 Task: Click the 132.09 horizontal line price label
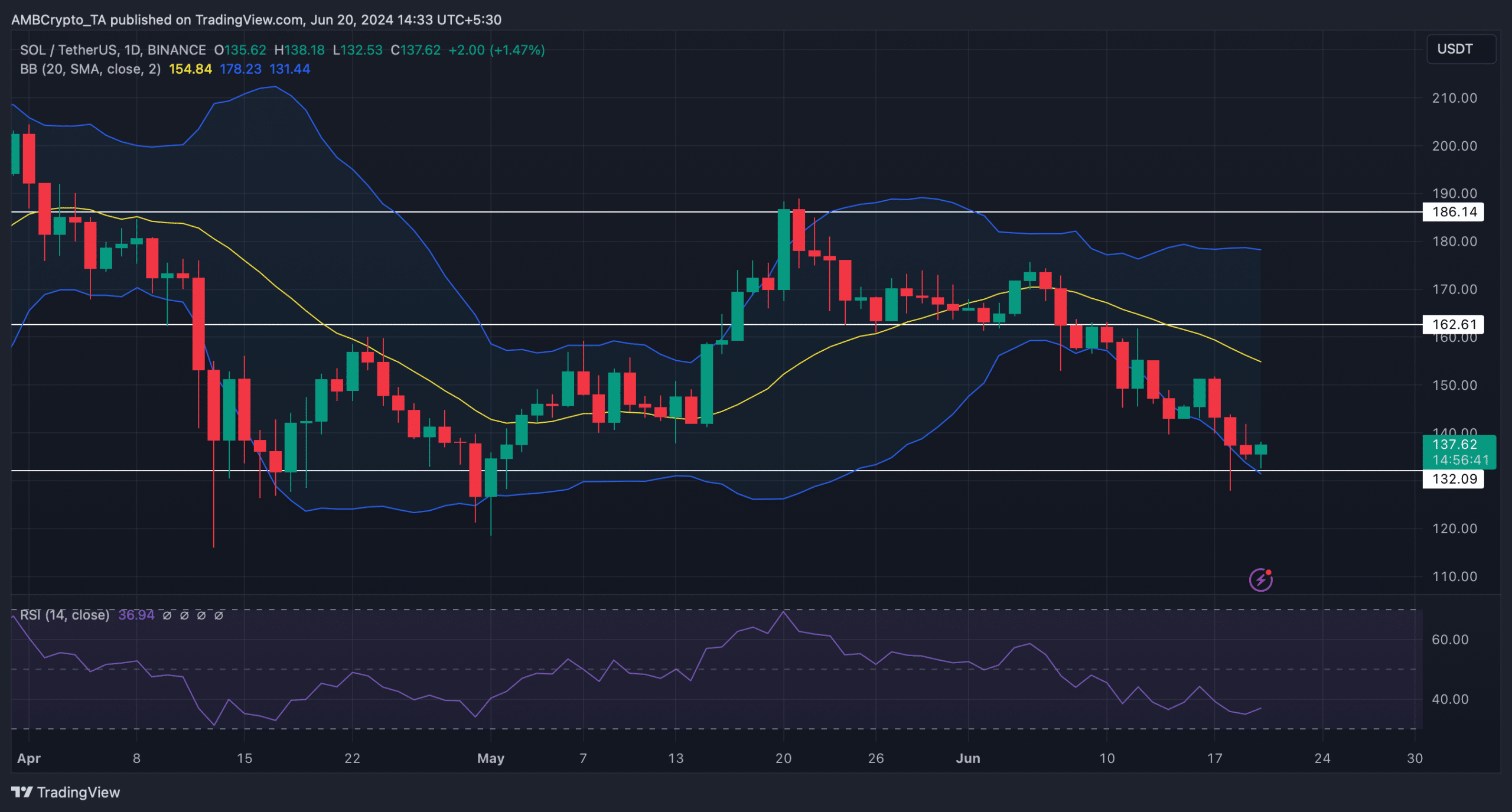[x=1454, y=478]
